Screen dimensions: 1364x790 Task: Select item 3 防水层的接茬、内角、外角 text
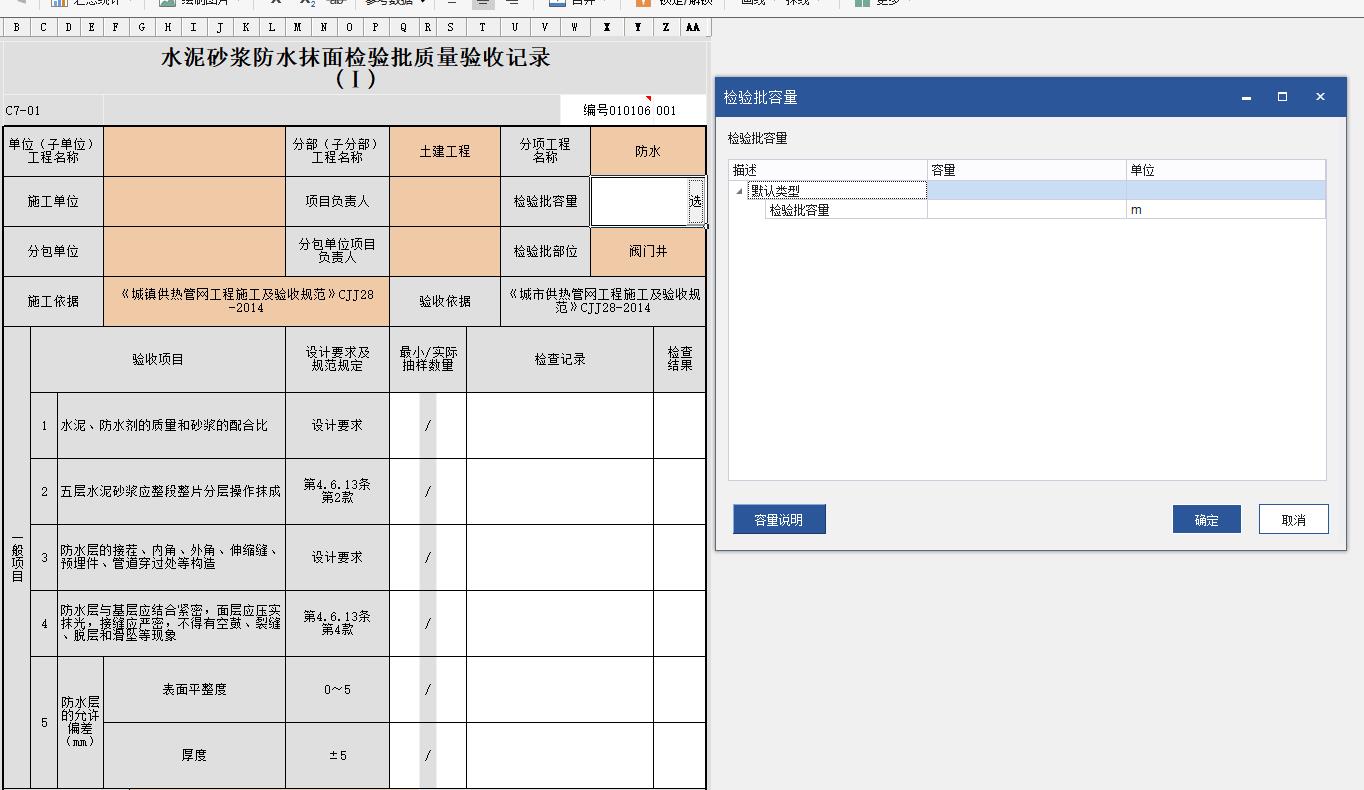tap(172, 558)
